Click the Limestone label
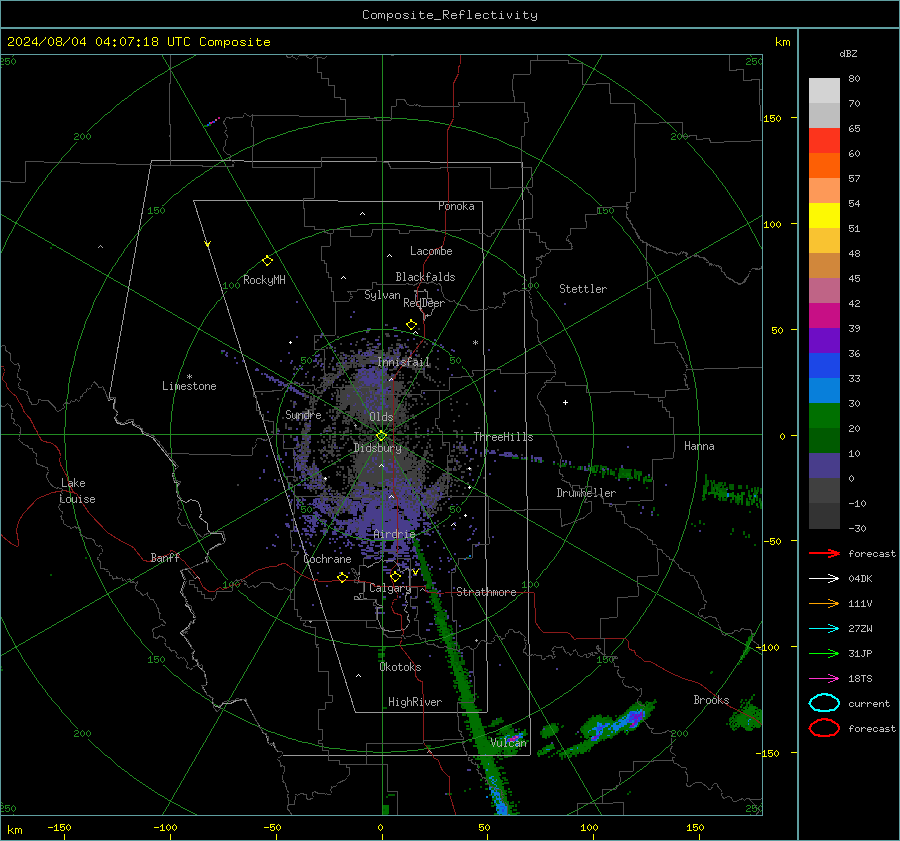The width and height of the screenshot is (900, 841). coord(189,386)
